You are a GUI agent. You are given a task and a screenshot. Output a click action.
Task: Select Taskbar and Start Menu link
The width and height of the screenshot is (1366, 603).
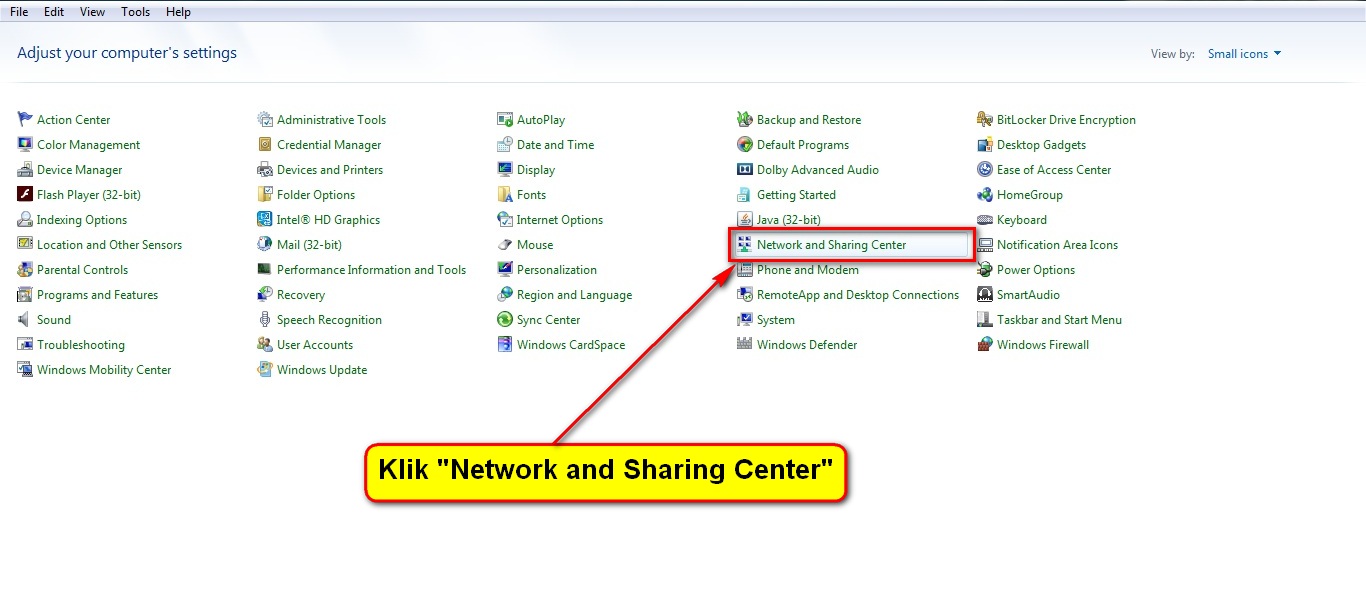(1059, 320)
